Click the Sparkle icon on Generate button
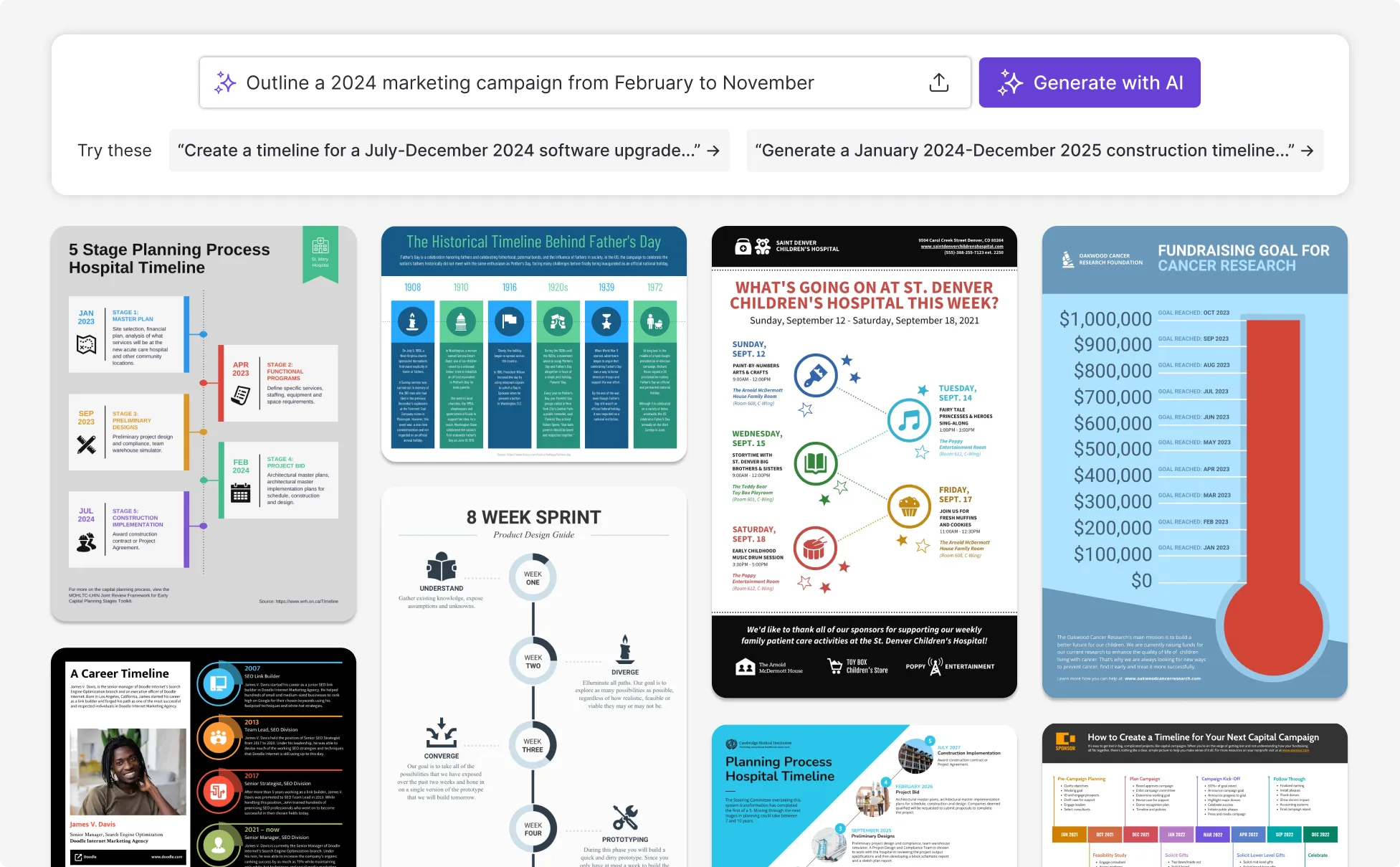Image resolution: width=1400 pixels, height=867 pixels. coord(1010,82)
